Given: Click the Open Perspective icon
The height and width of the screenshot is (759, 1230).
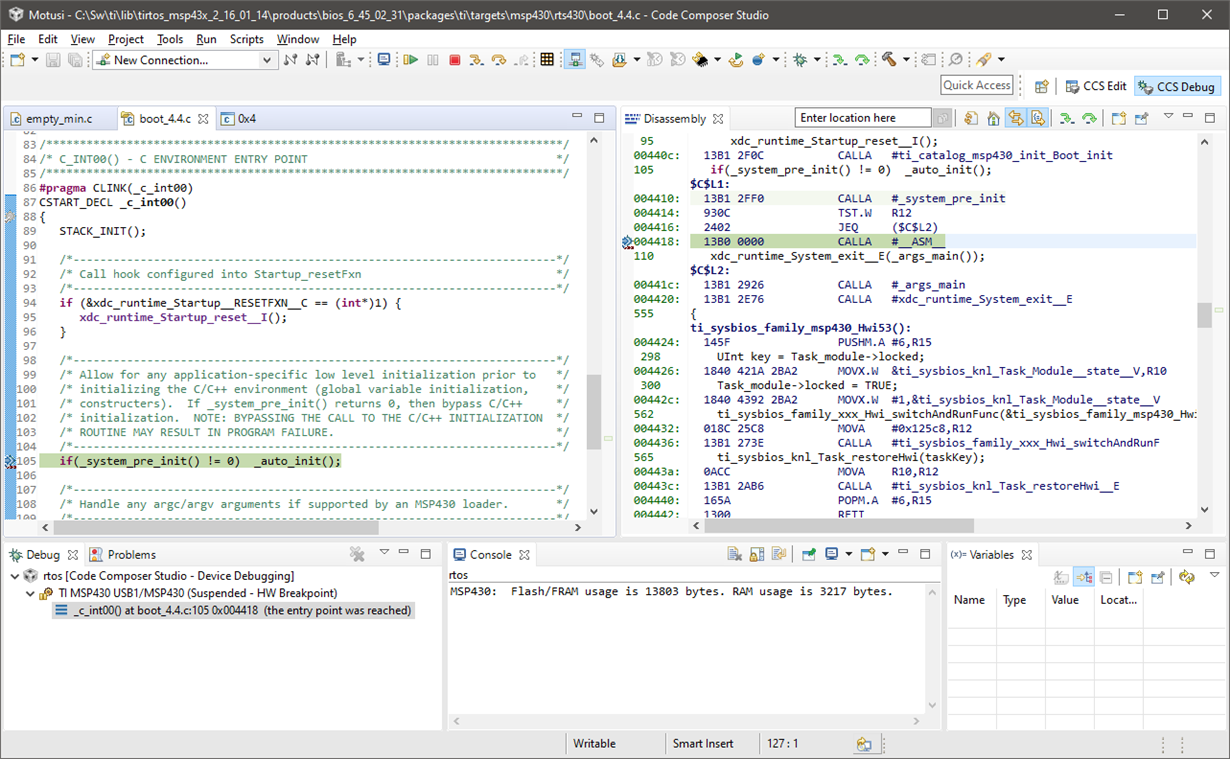Looking at the screenshot, I should pyautogui.click(x=1041, y=87).
